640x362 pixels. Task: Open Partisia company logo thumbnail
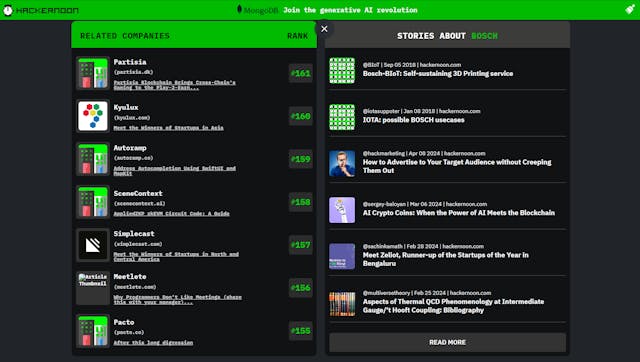pyautogui.click(x=93, y=73)
